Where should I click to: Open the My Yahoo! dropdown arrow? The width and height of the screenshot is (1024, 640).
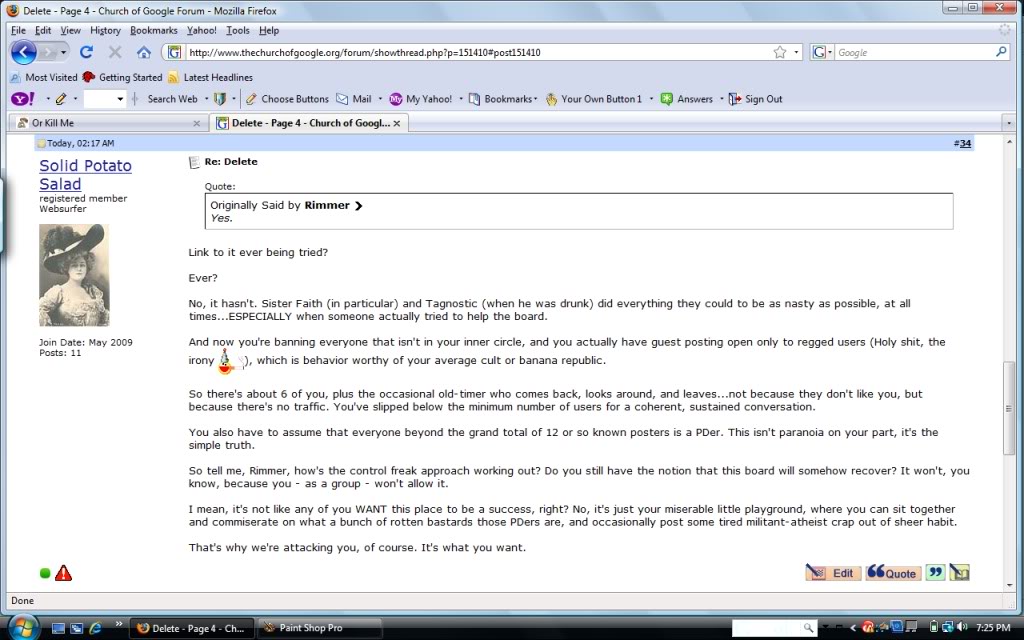[x=460, y=99]
